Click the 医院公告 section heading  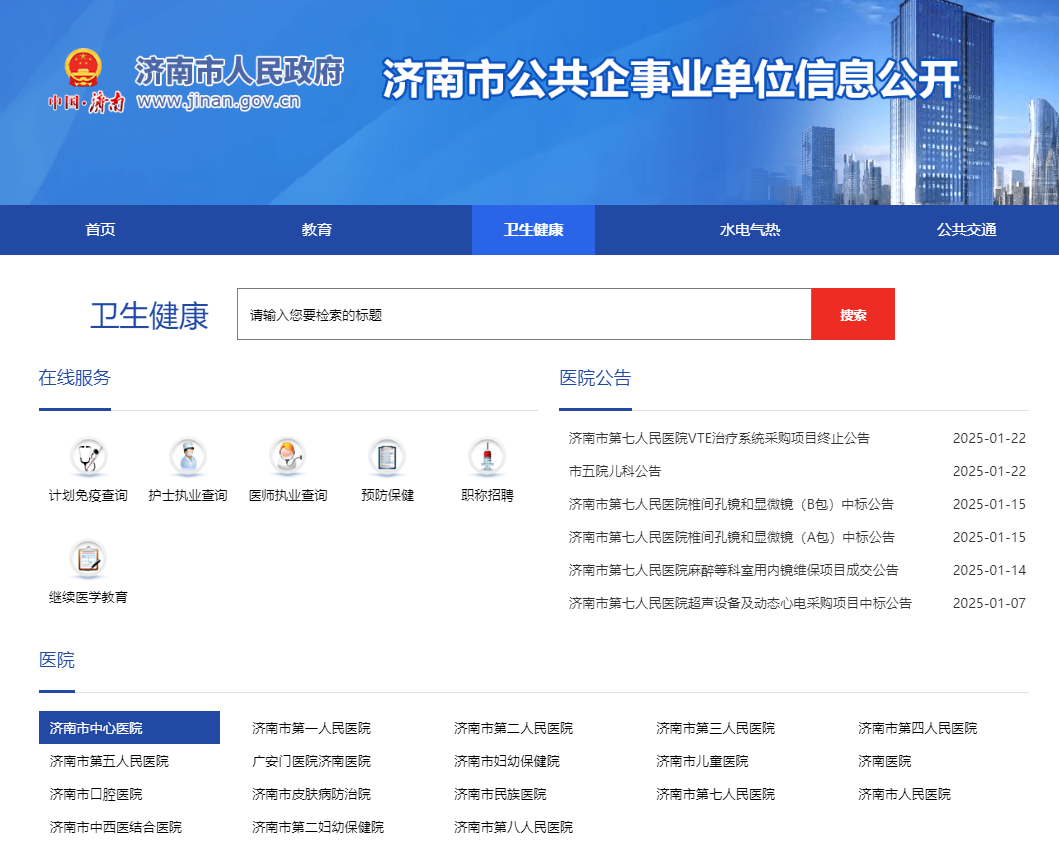[x=595, y=378]
